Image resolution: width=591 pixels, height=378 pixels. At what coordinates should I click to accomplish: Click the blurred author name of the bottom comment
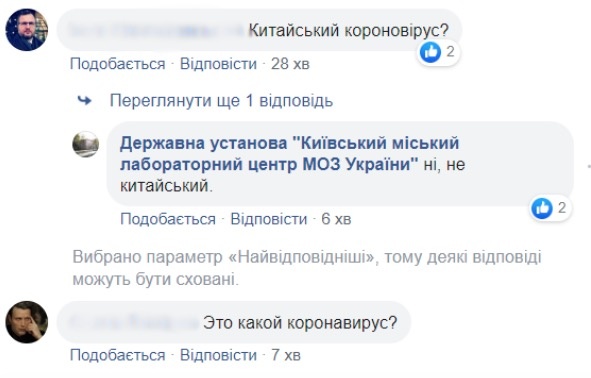click(x=134, y=323)
